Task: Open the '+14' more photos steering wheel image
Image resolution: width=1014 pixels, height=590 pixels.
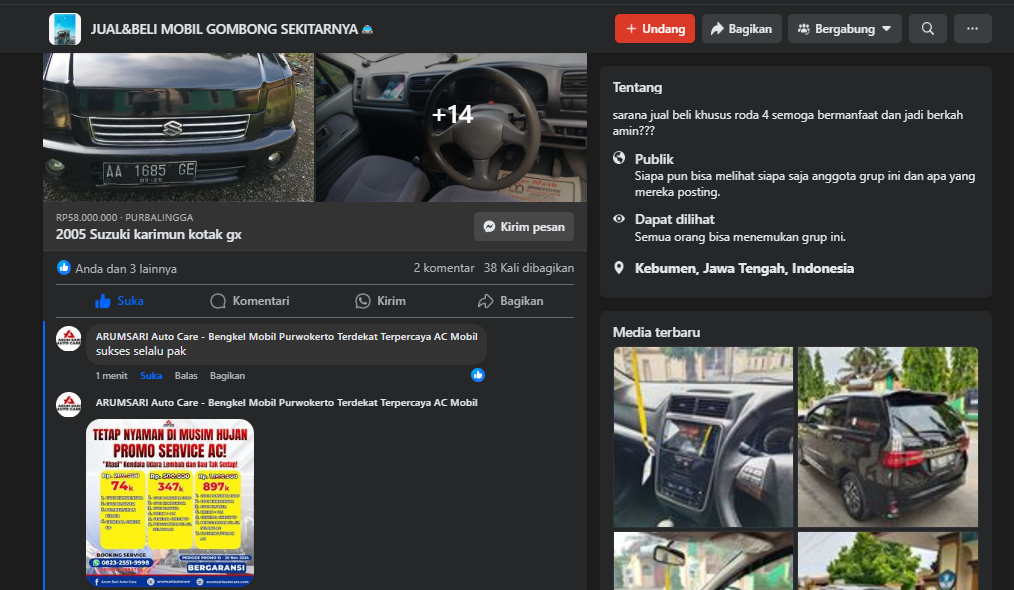Action: 451,127
